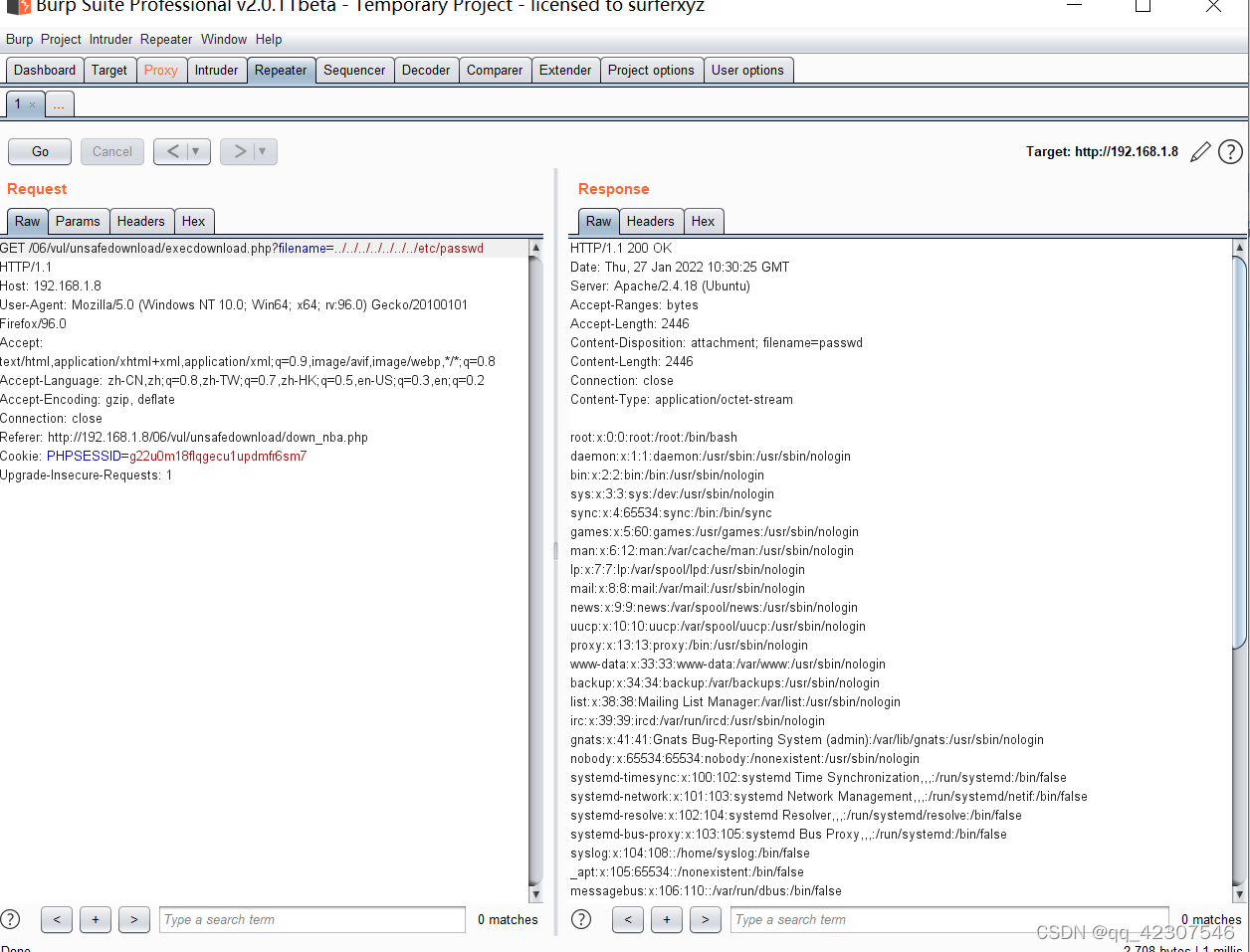Click the Cancel button
The width and height of the screenshot is (1250, 952).
tap(112, 151)
